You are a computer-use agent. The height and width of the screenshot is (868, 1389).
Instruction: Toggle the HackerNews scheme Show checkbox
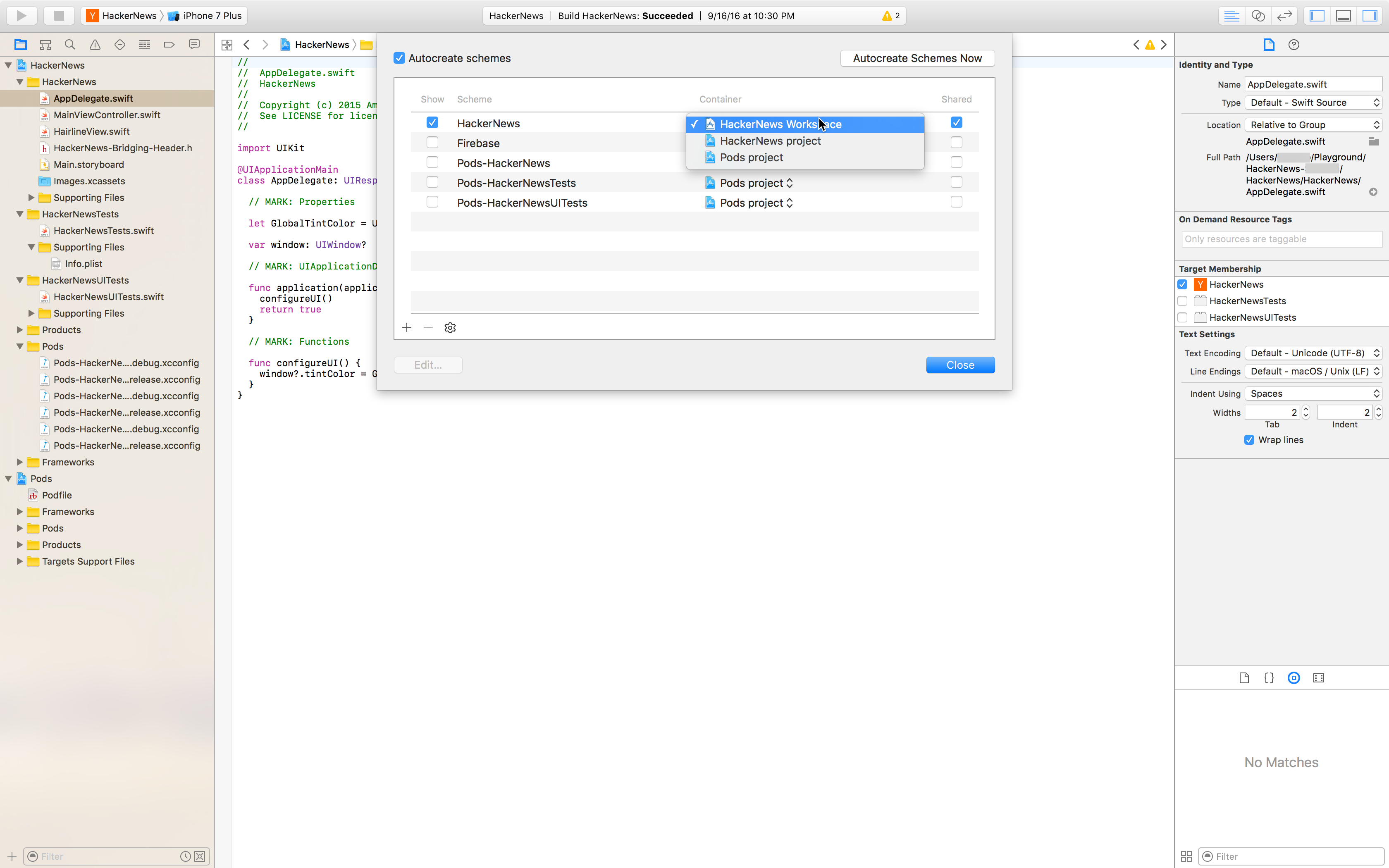tap(432, 122)
